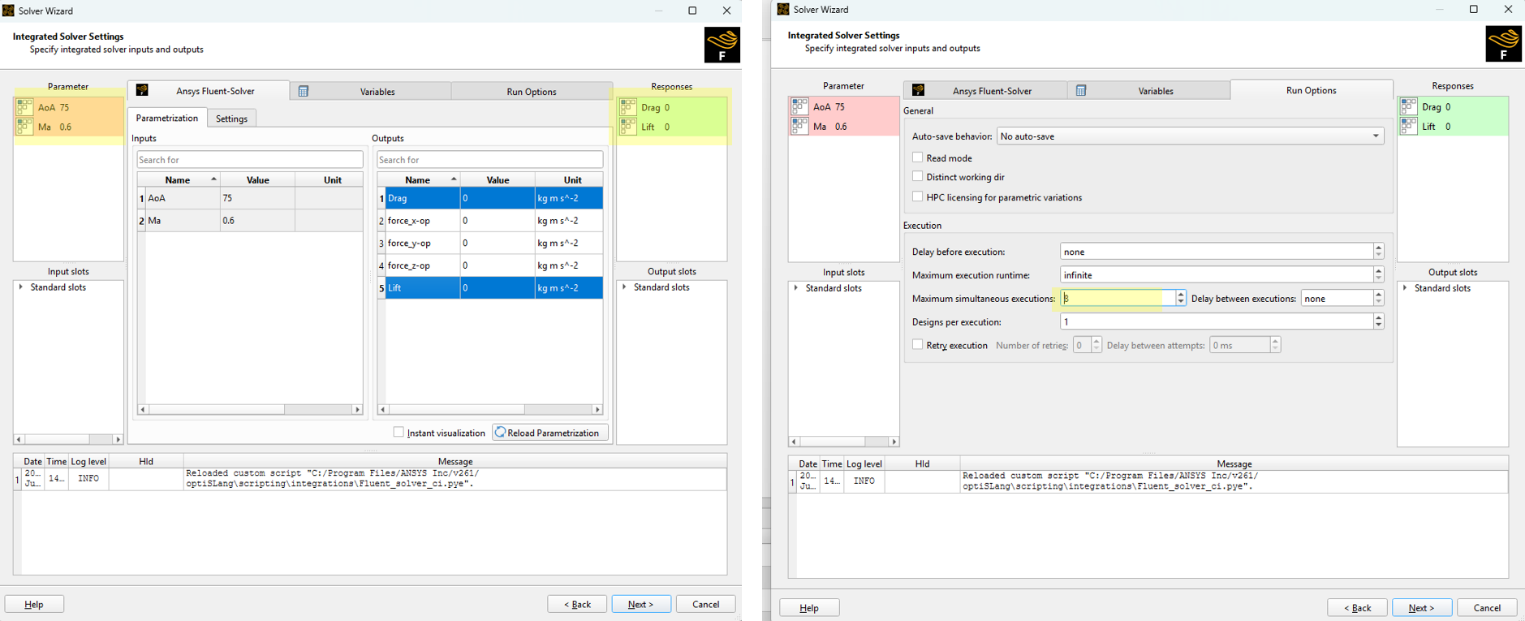The image size is (1525, 621).
Task: Select force_x-op output row
Action: click(490, 220)
